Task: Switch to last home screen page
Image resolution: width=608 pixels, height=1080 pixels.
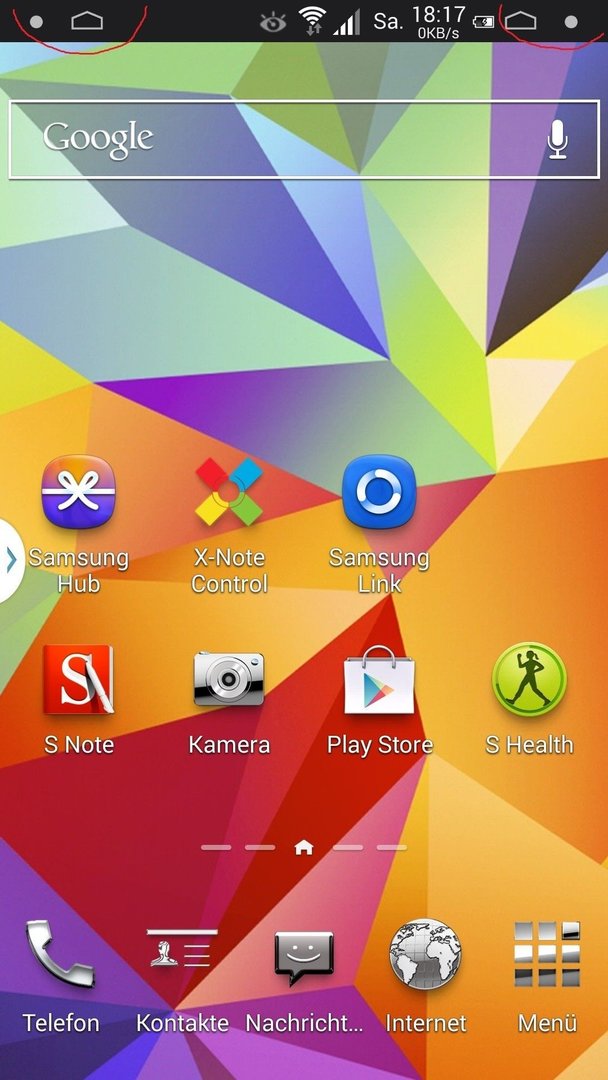Action: pos(391,848)
